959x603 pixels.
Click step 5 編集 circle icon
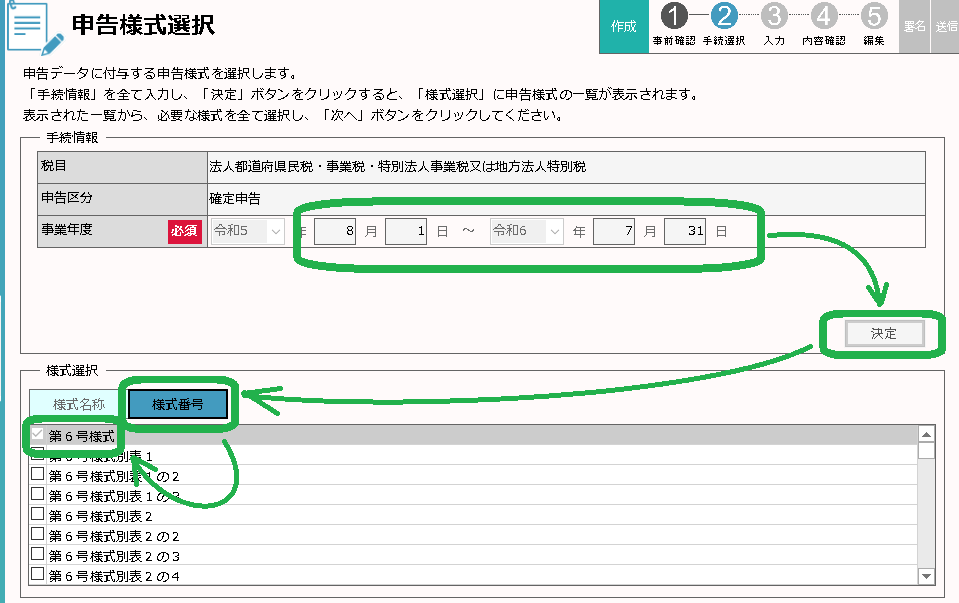(x=873, y=17)
